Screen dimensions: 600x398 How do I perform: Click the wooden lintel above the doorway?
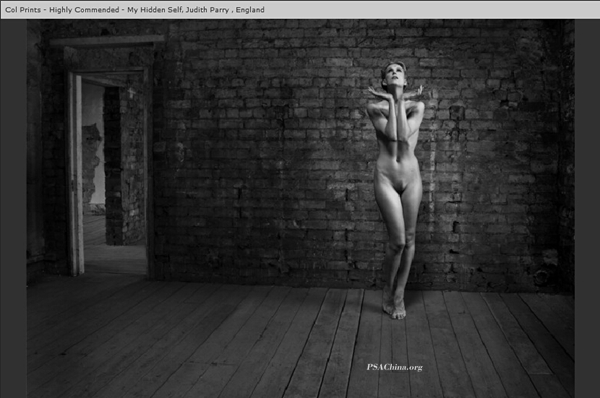click(x=107, y=40)
